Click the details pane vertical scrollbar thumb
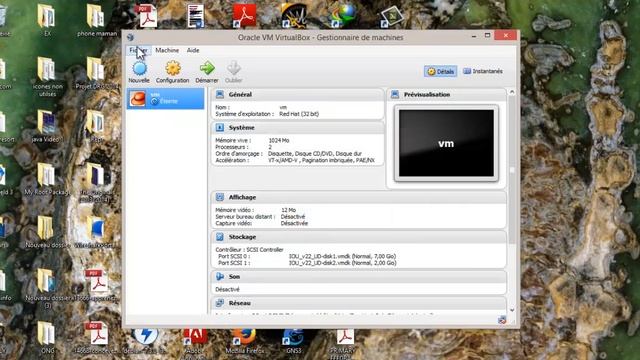The image size is (640, 360). pos(512,170)
